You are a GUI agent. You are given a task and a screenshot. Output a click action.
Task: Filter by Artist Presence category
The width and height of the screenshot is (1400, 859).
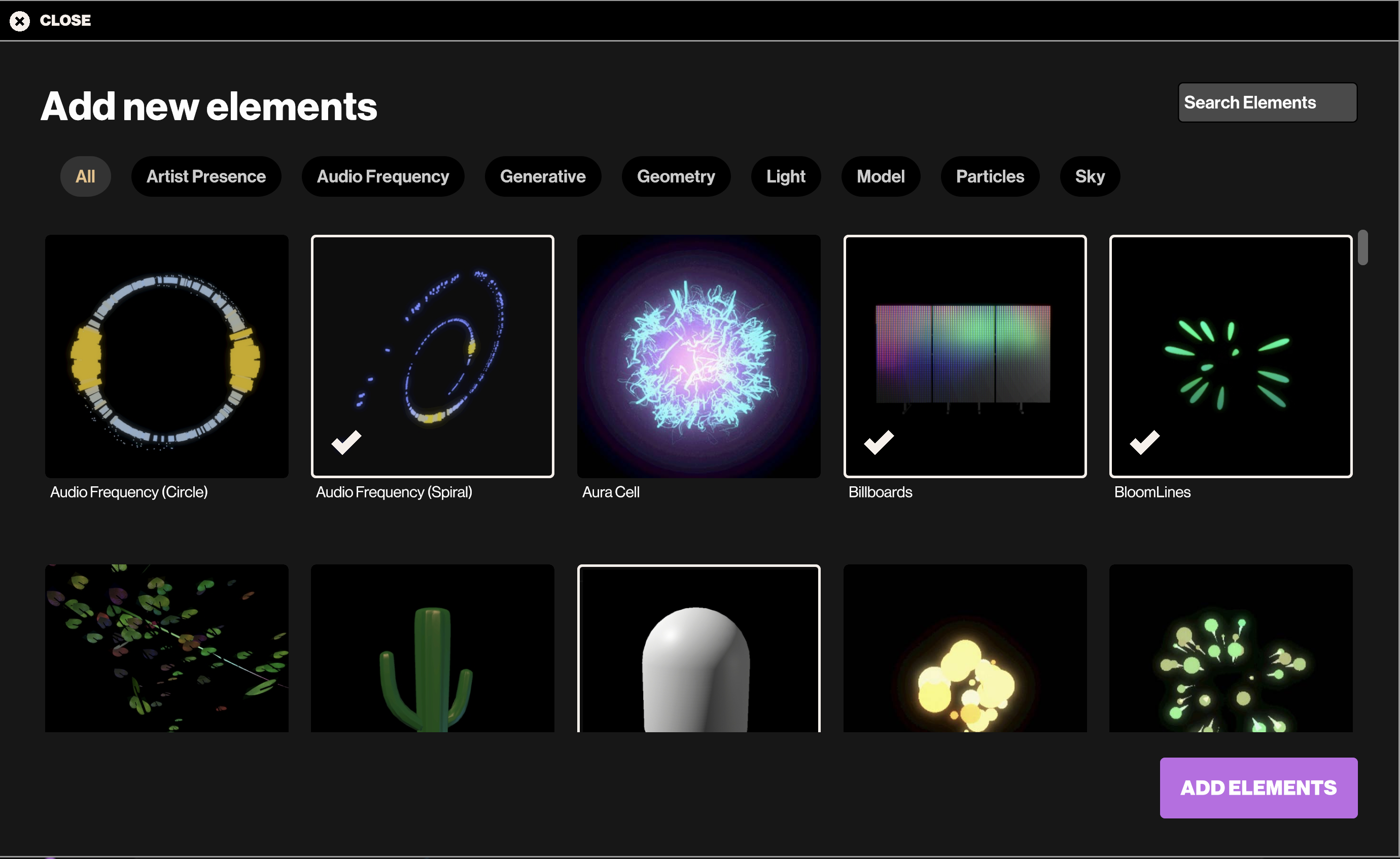205,176
